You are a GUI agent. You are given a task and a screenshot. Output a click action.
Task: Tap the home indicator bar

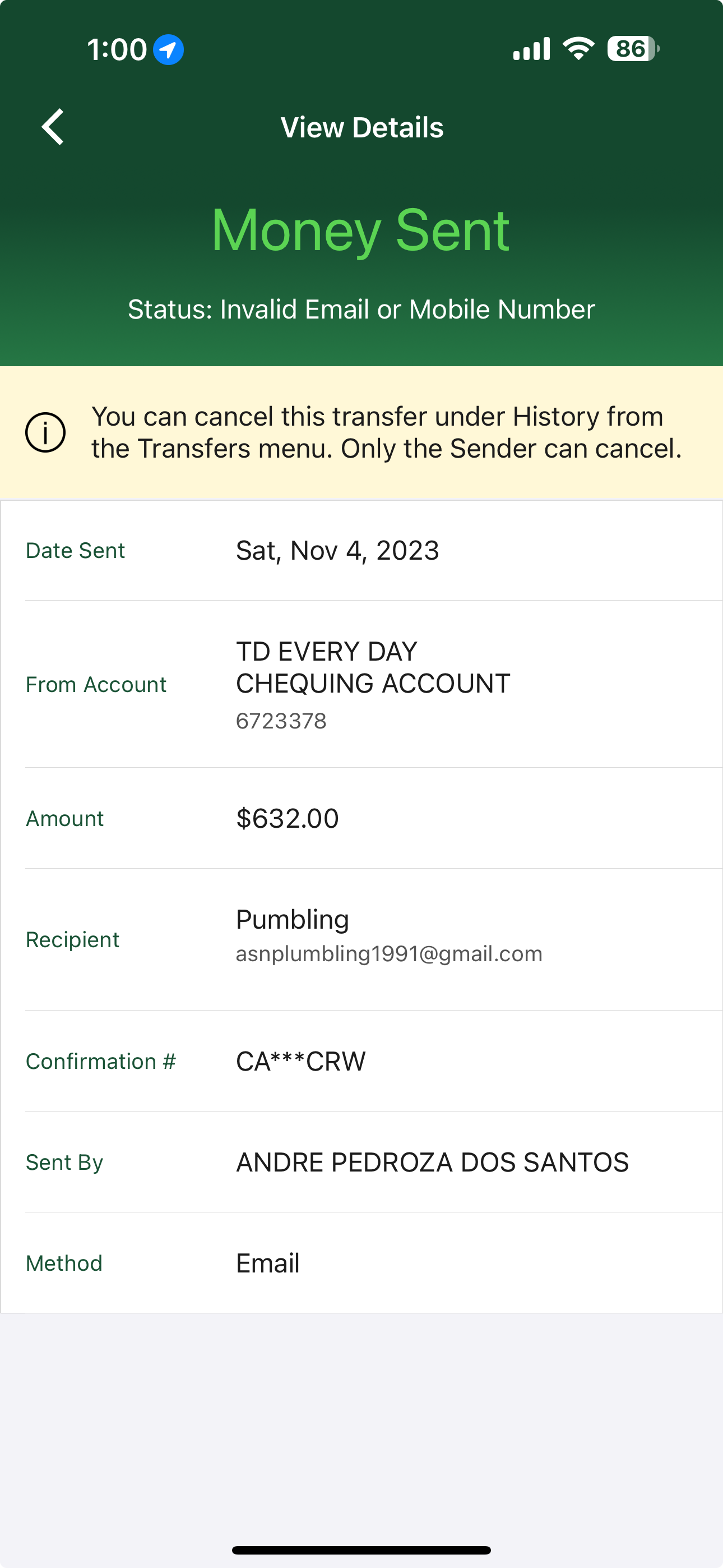point(361,1549)
